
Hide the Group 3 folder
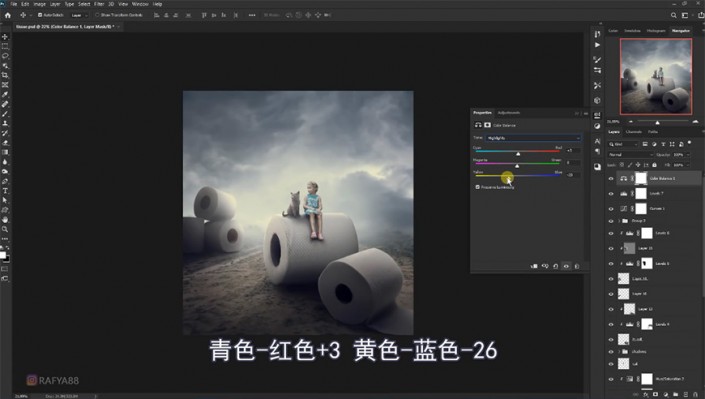611,221
